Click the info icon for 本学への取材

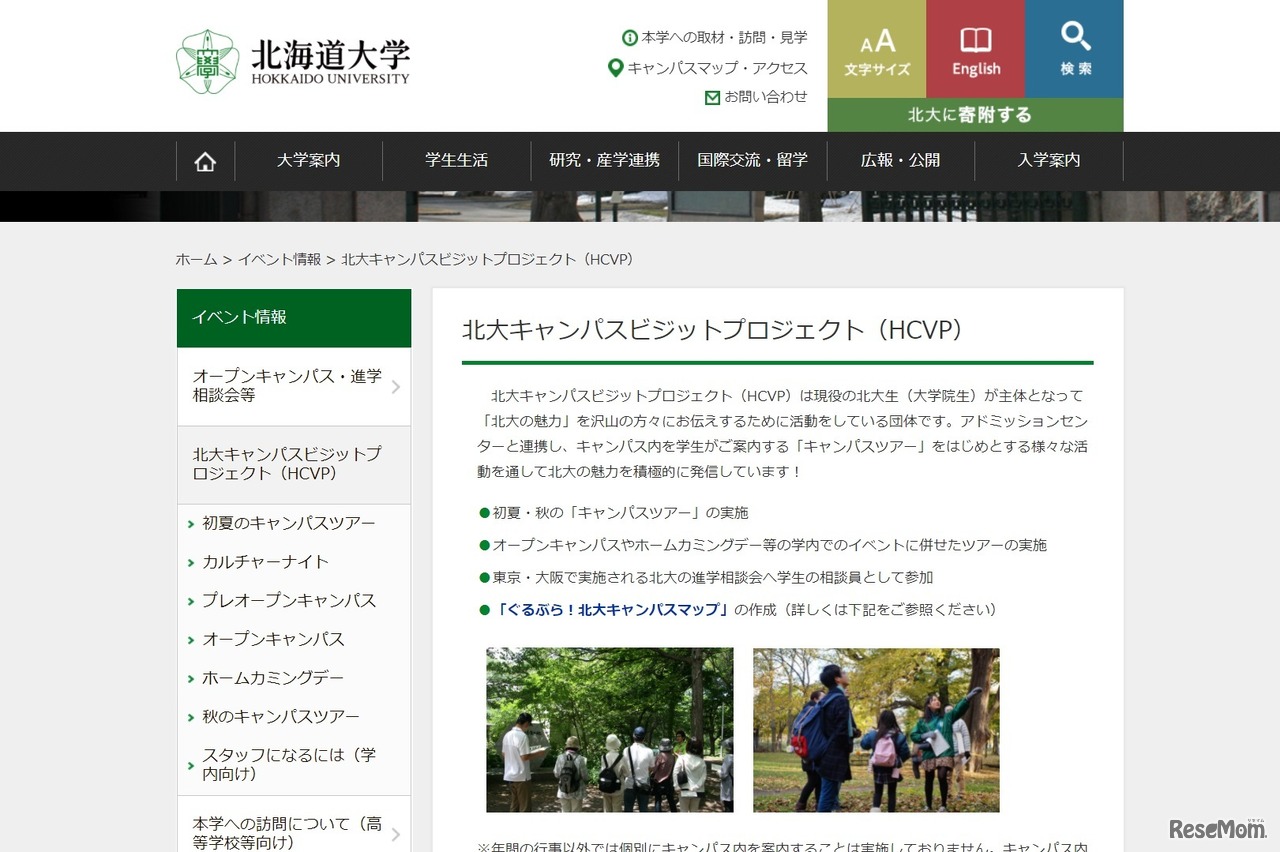coord(630,38)
